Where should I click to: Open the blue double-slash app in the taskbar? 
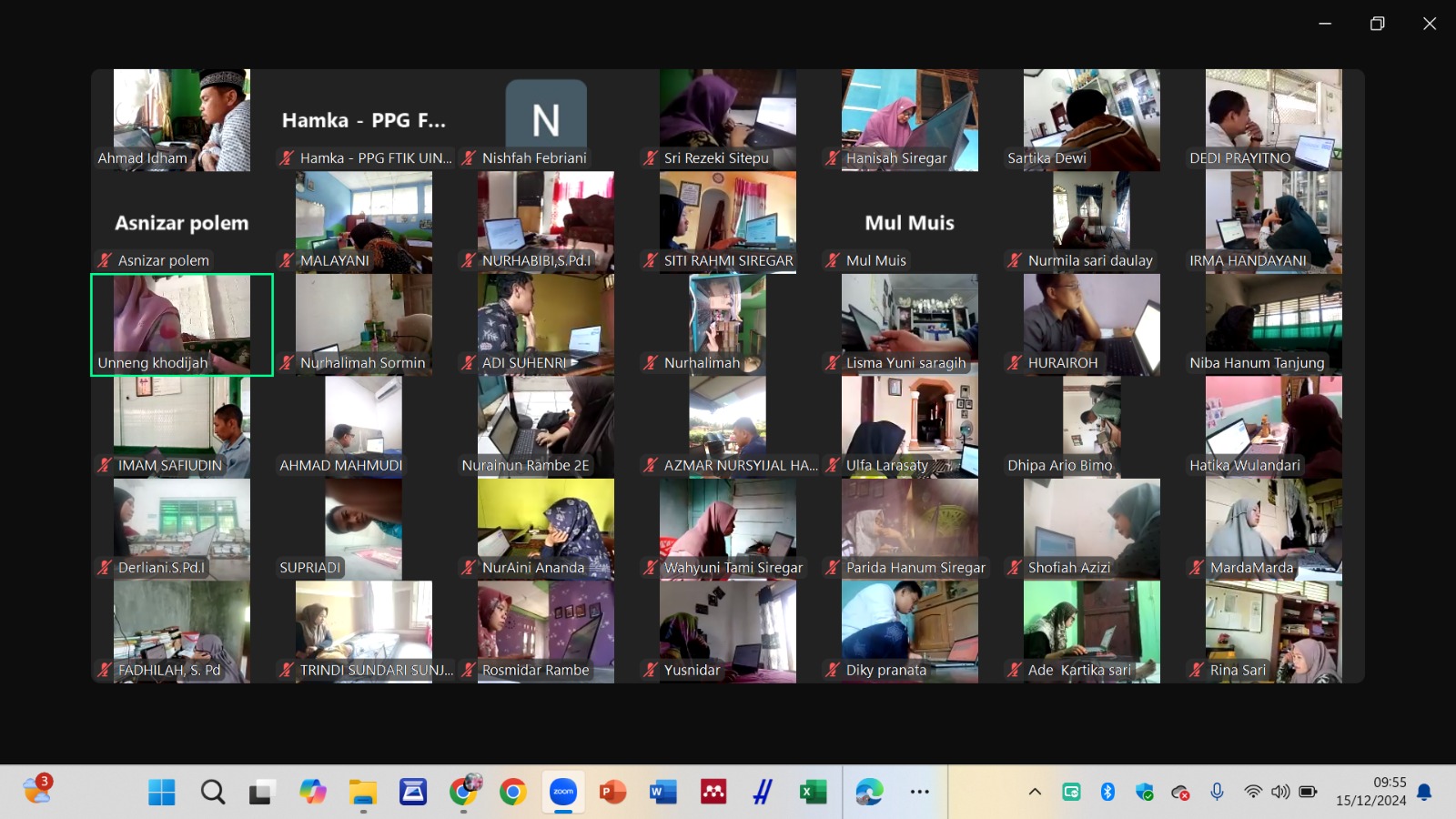click(763, 792)
